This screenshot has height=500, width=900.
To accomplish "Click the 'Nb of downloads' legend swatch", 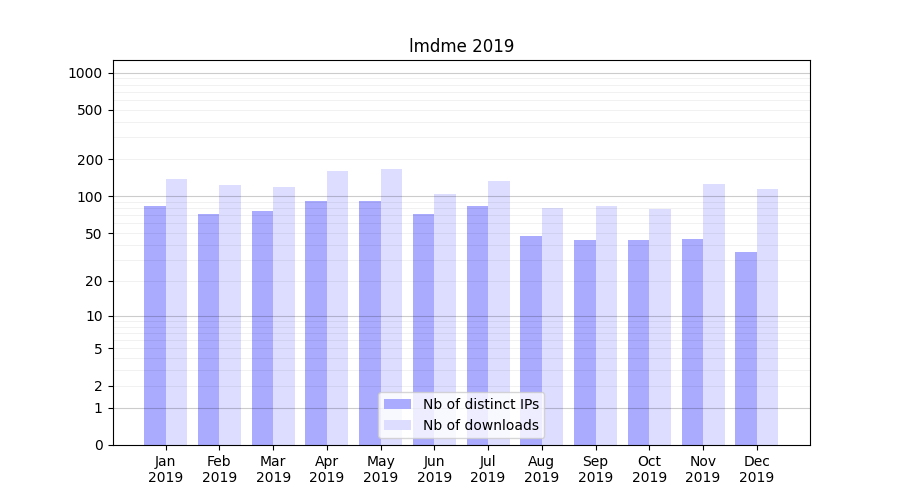I will coord(398,425).
